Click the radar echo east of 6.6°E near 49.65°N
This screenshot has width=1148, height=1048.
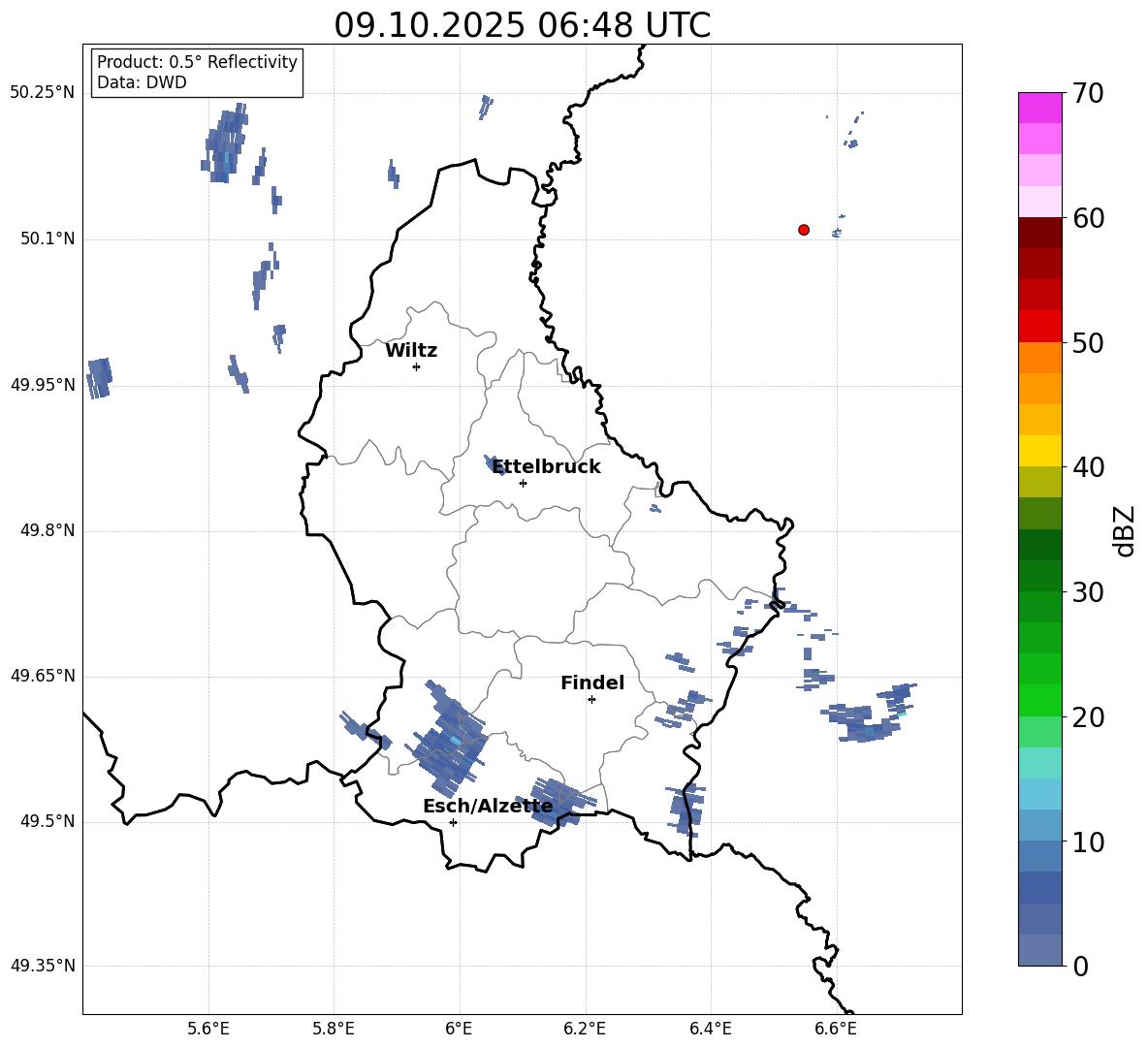[869, 714]
